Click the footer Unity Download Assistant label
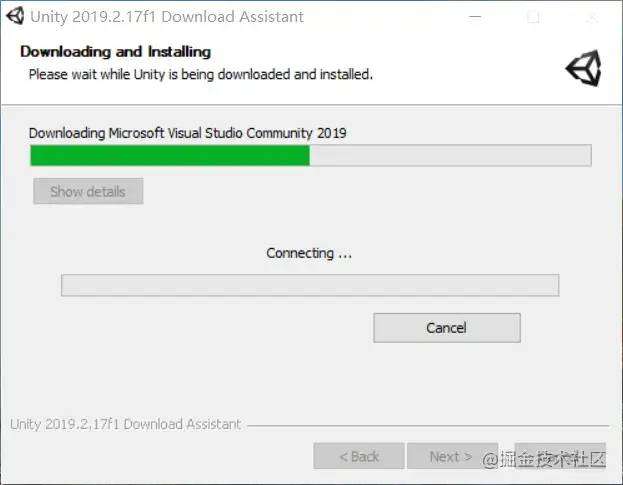 pyautogui.click(x=126, y=424)
